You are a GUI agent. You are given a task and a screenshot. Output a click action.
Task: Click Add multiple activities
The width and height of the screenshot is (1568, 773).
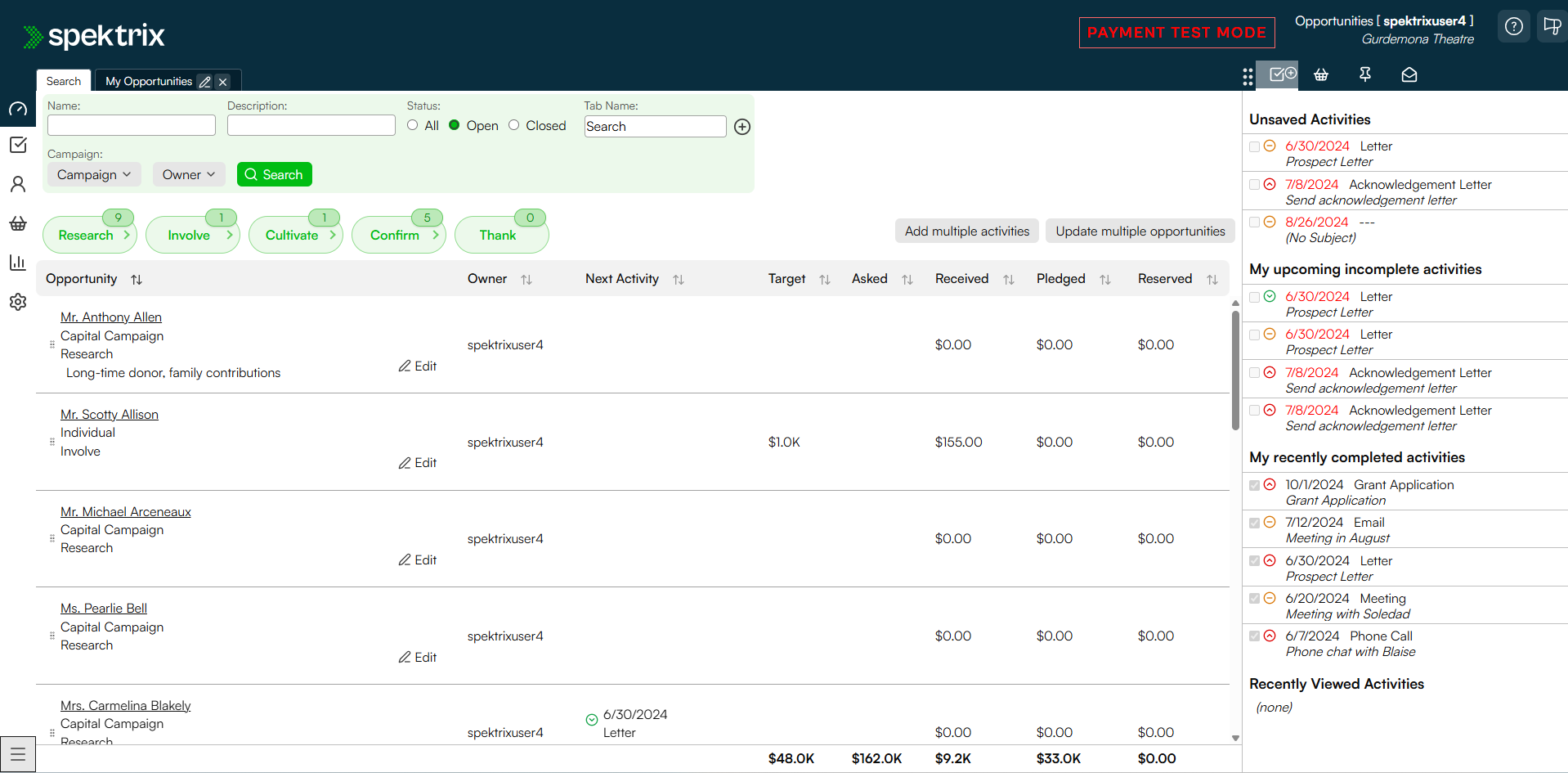coord(967,231)
